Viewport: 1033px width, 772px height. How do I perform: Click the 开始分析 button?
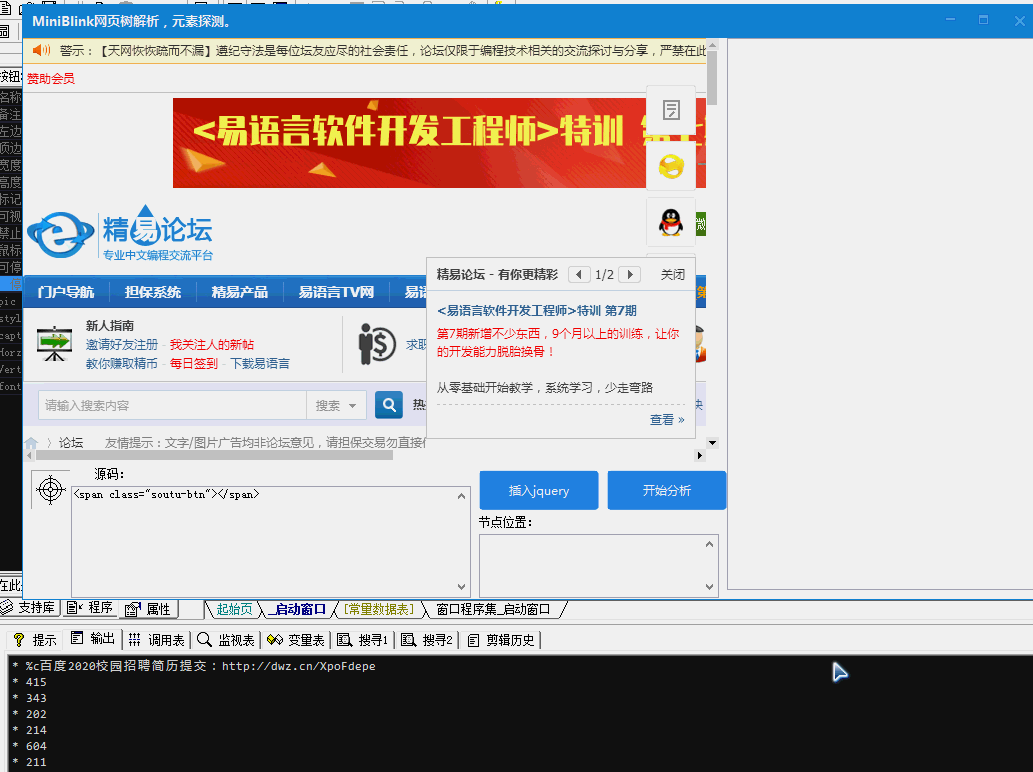click(x=667, y=490)
